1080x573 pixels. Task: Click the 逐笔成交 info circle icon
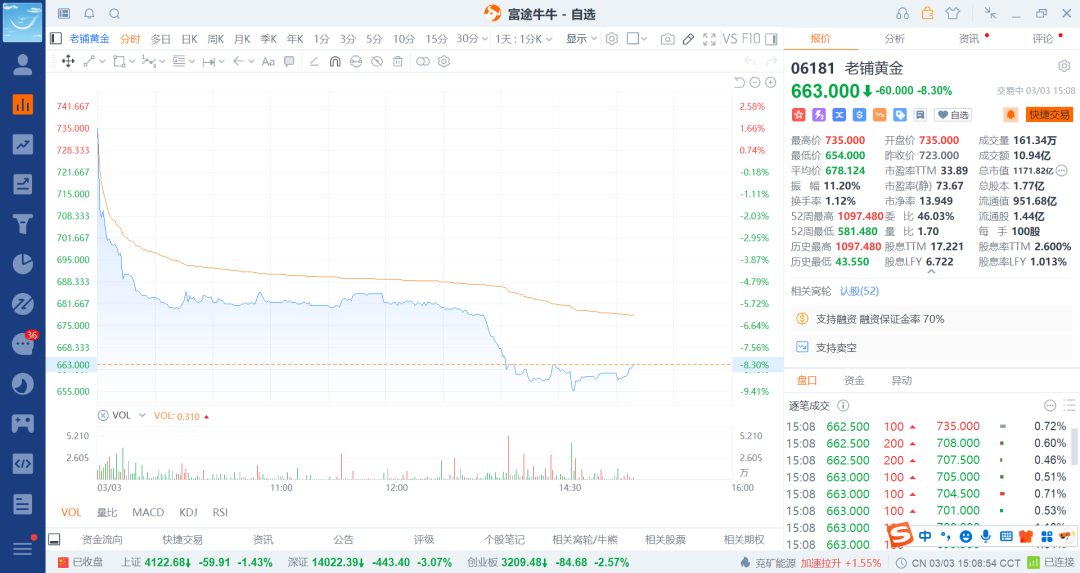coord(843,406)
